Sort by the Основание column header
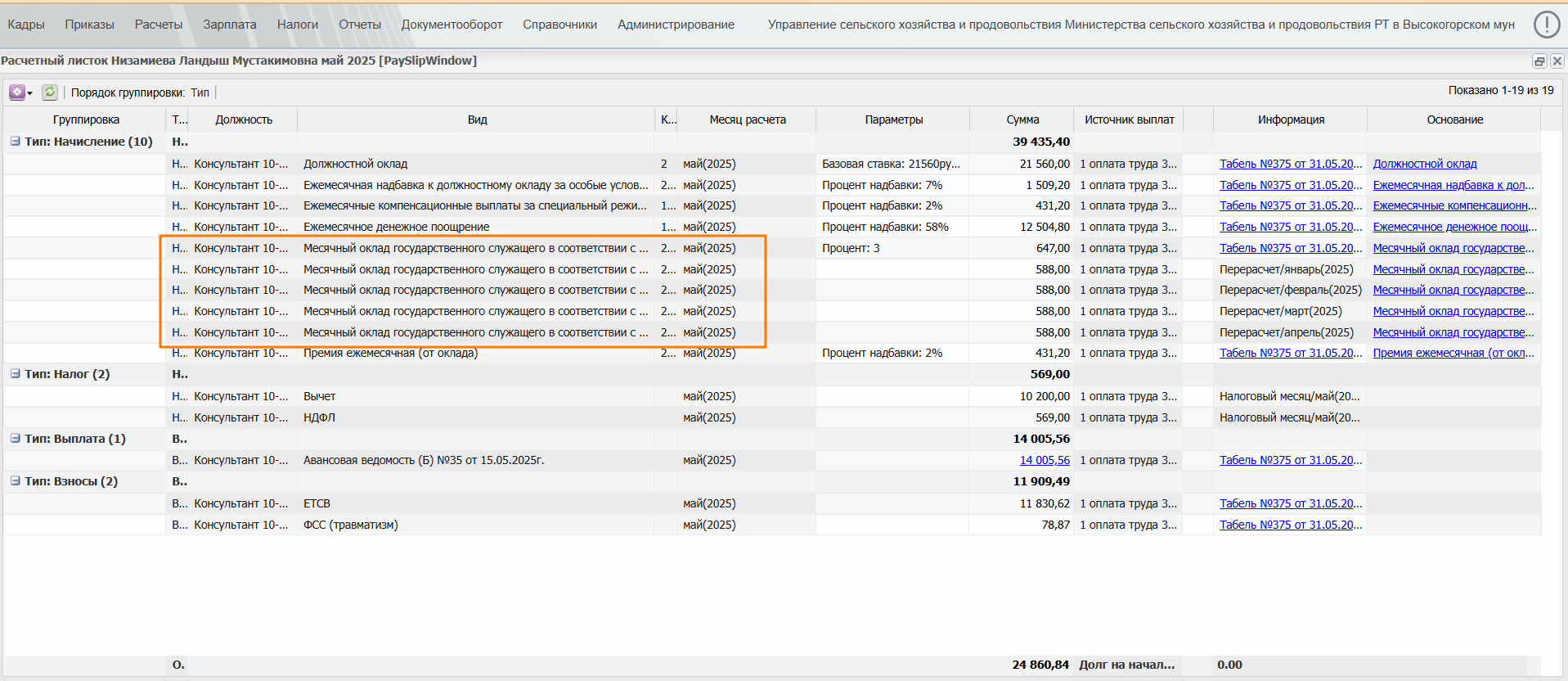The width and height of the screenshot is (1568, 681). [x=1455, y=120]
